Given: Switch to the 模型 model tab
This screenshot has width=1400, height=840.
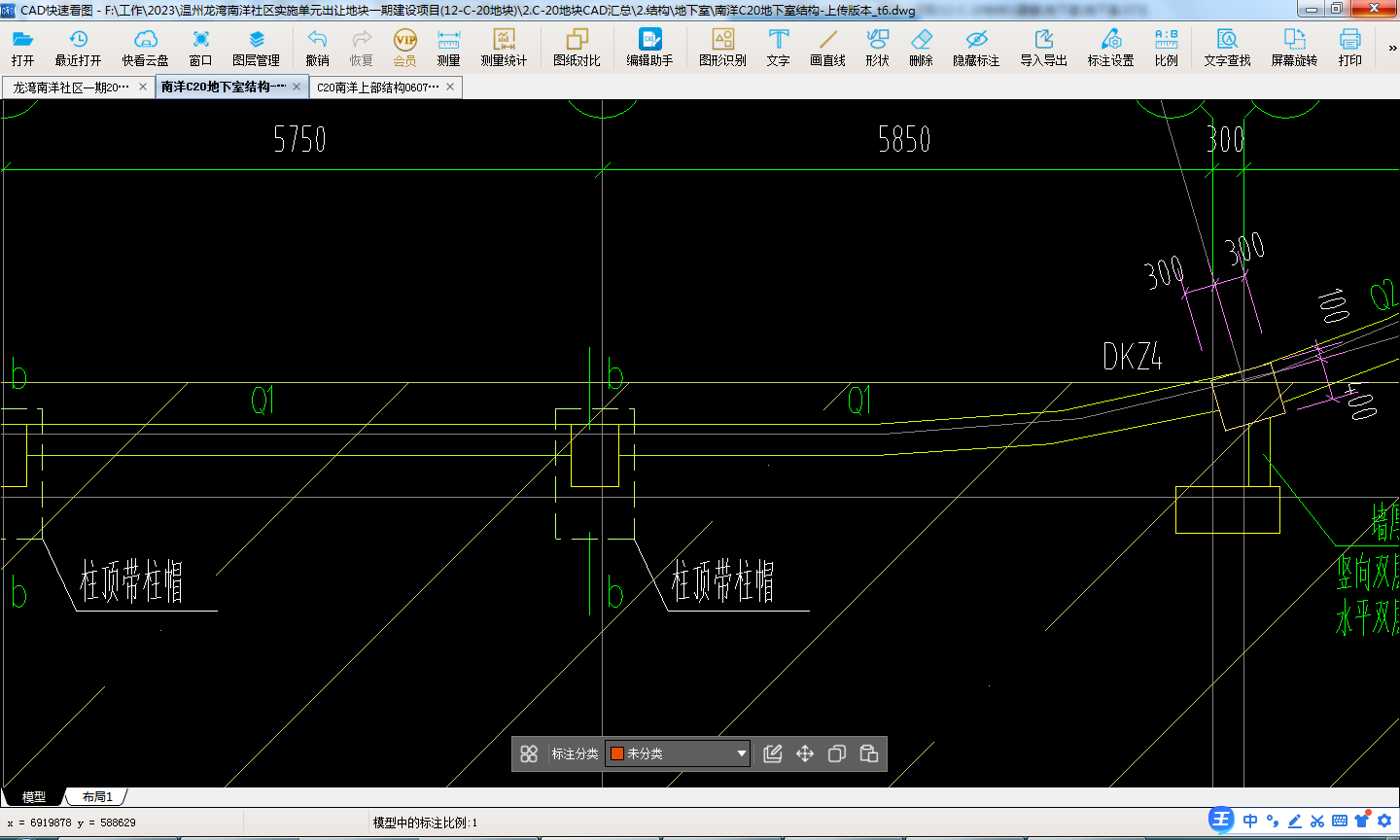Looking at the screenshot, I should coord(33,797).
